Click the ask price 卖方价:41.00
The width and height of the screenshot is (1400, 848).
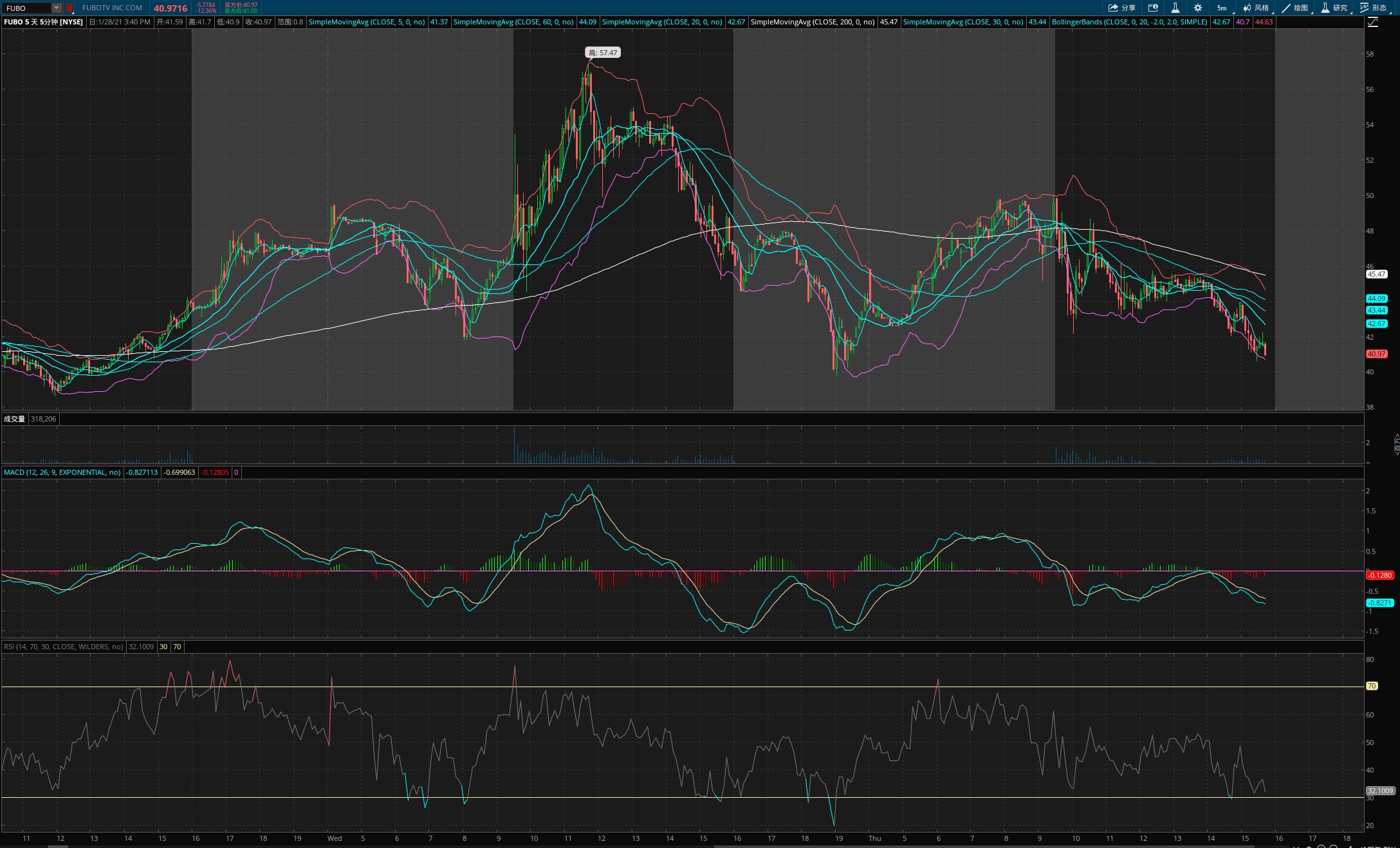point(241,11)
